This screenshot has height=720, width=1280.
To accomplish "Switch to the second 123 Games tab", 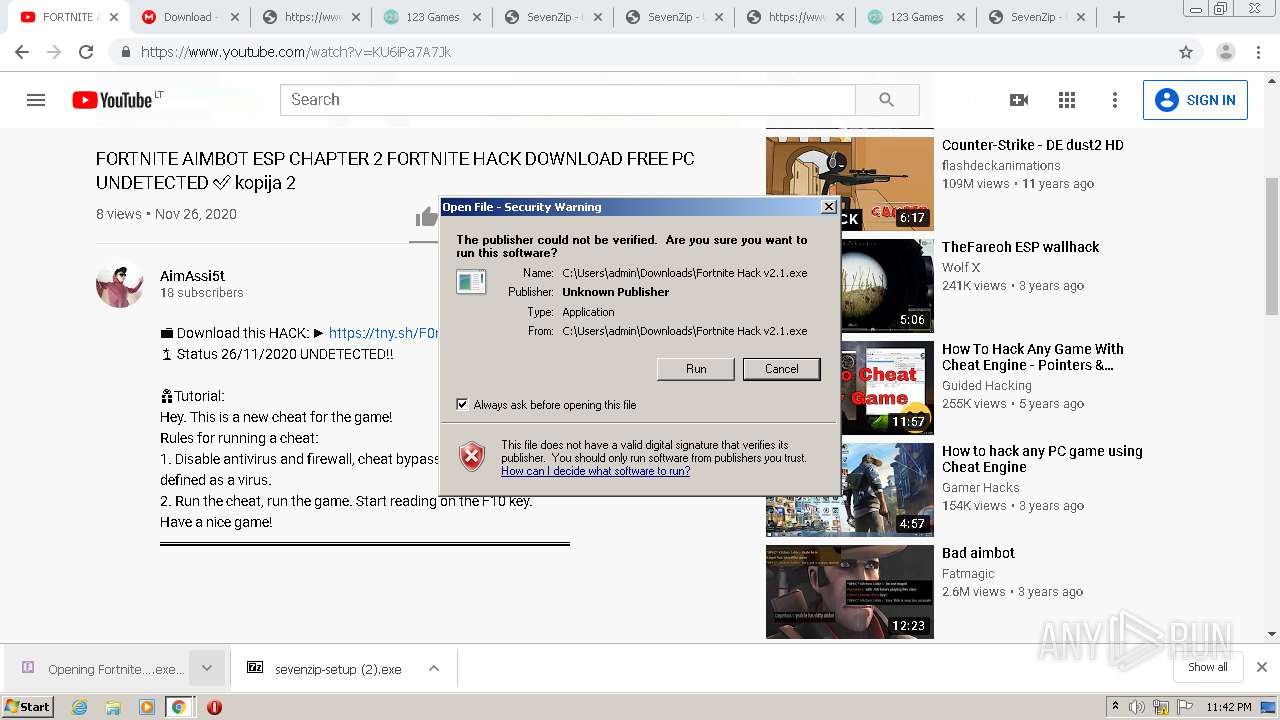I will [916, 17].
